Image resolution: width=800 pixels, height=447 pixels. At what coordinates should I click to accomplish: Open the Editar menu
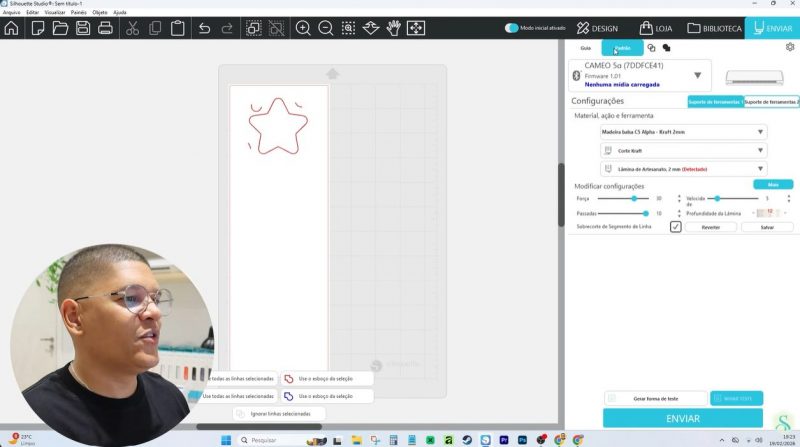[x=33, y=12]
